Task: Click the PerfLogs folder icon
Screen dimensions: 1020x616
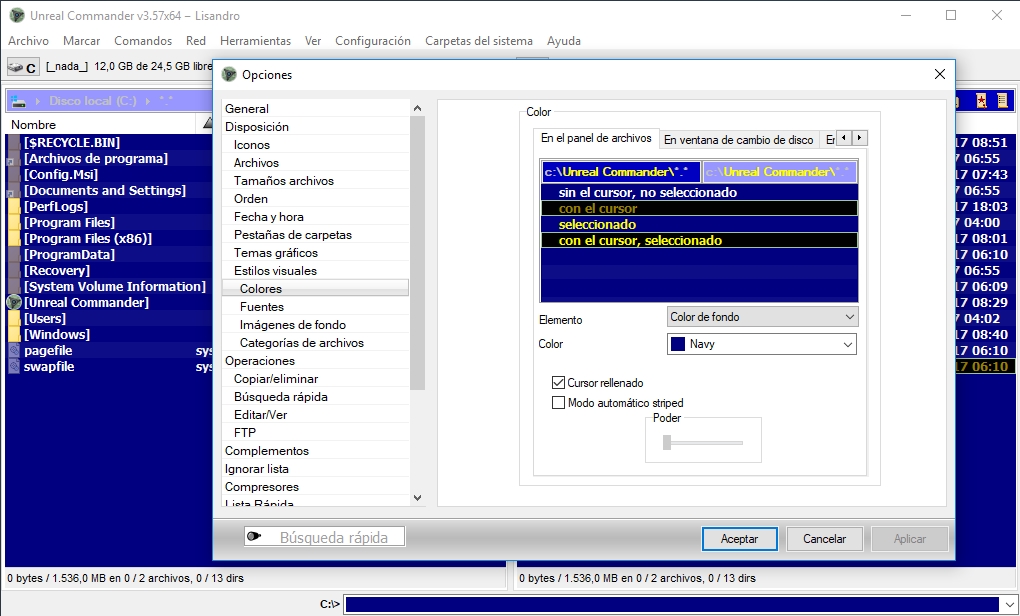Action: click(x=14, y=207)
